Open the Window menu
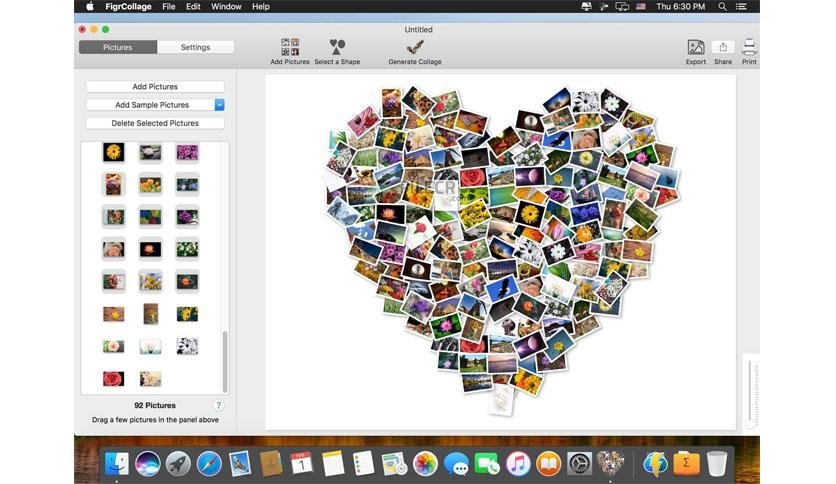 (226, 6)
